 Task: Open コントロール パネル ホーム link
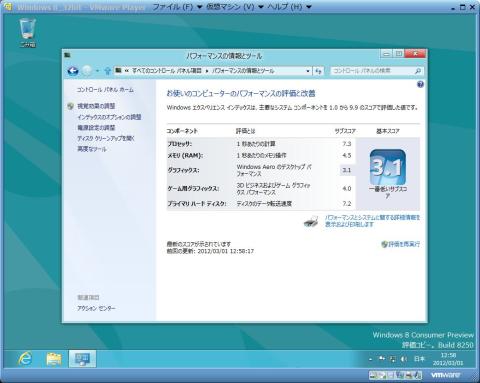105,90
